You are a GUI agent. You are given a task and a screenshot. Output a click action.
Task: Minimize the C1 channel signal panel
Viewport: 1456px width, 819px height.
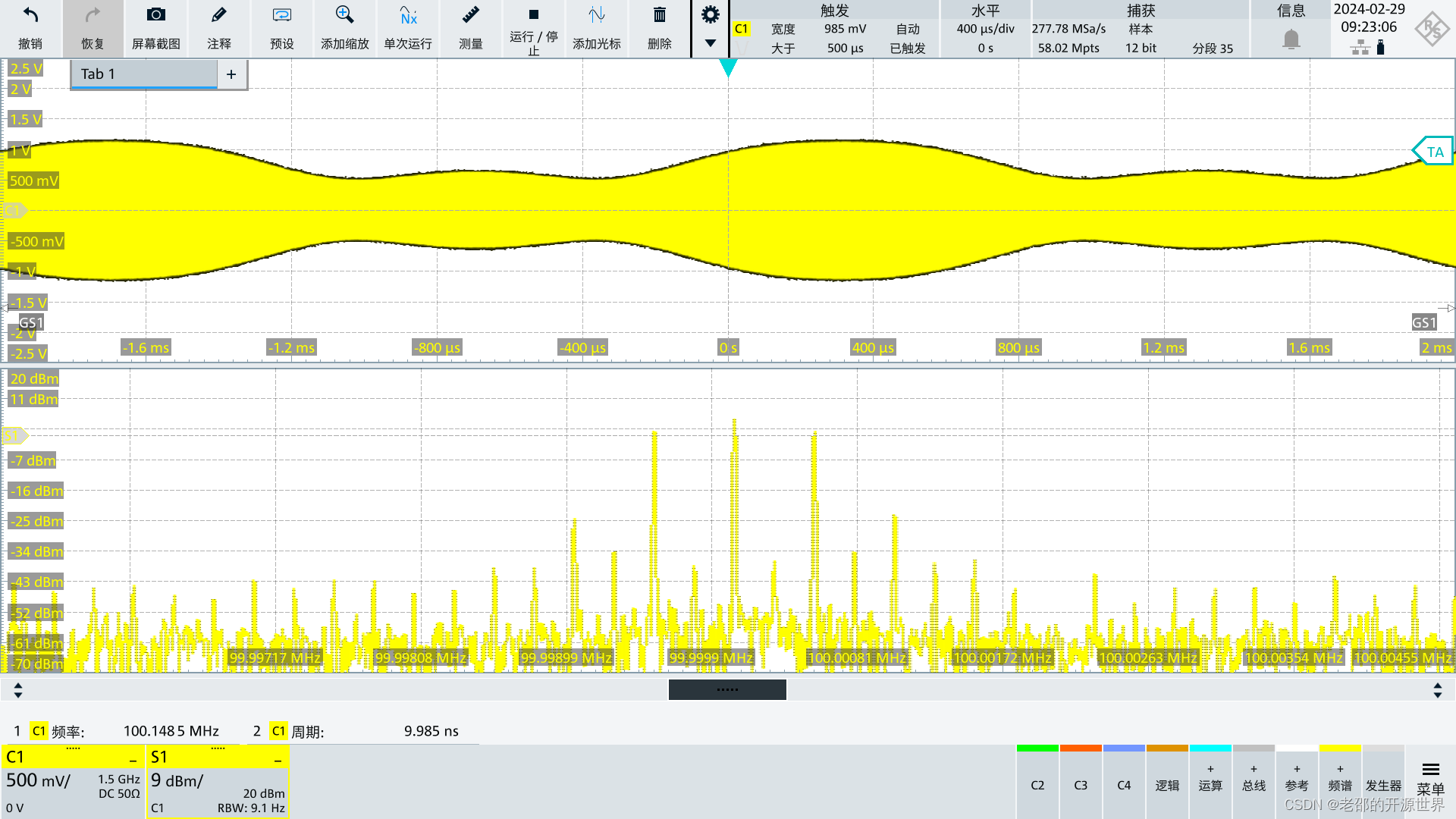point(133,759)
